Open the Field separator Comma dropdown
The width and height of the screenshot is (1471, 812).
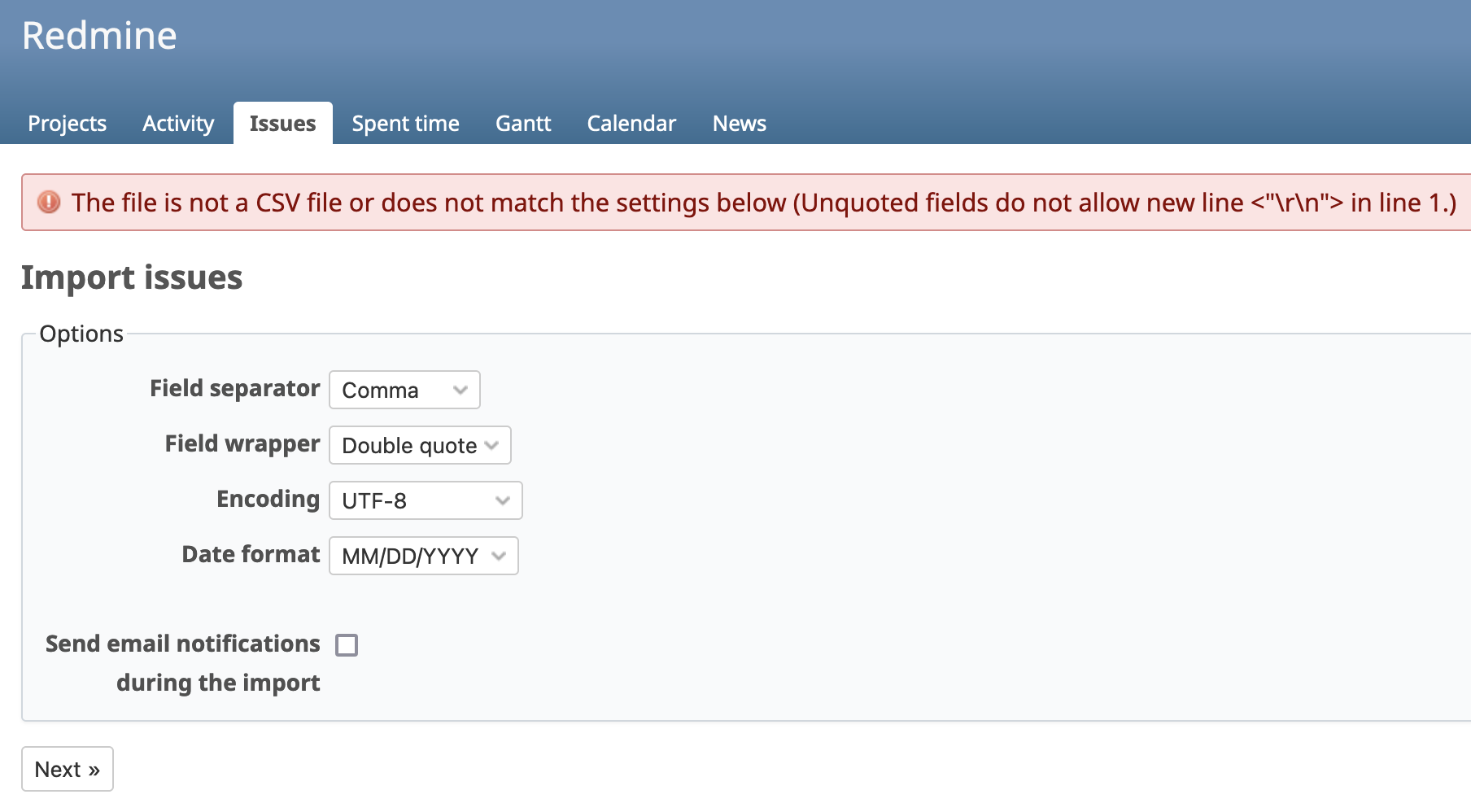(x=404, y=390)
